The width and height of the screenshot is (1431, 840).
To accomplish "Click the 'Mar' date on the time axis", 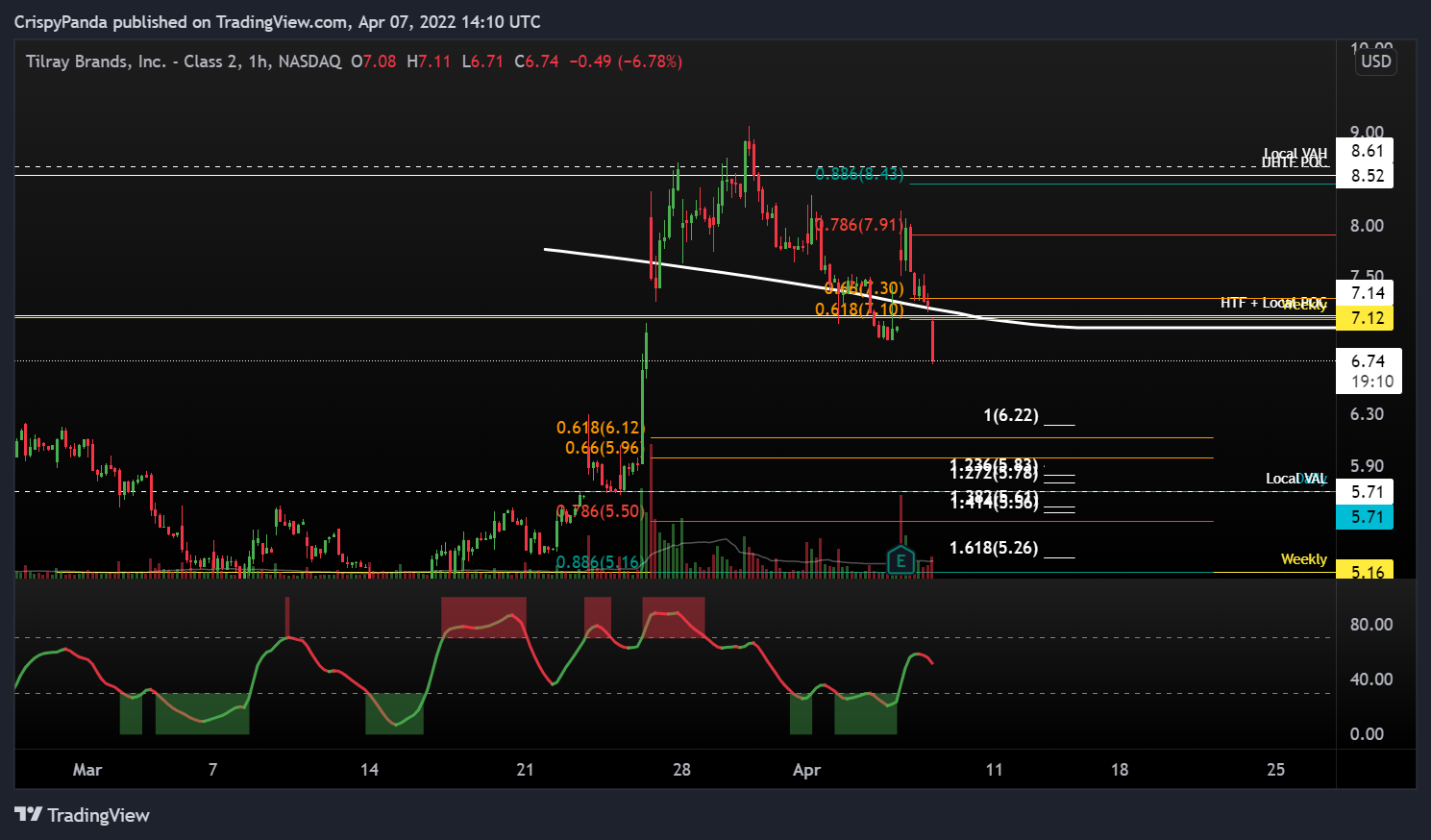I will pyautogui.click(x=87, y=770).
